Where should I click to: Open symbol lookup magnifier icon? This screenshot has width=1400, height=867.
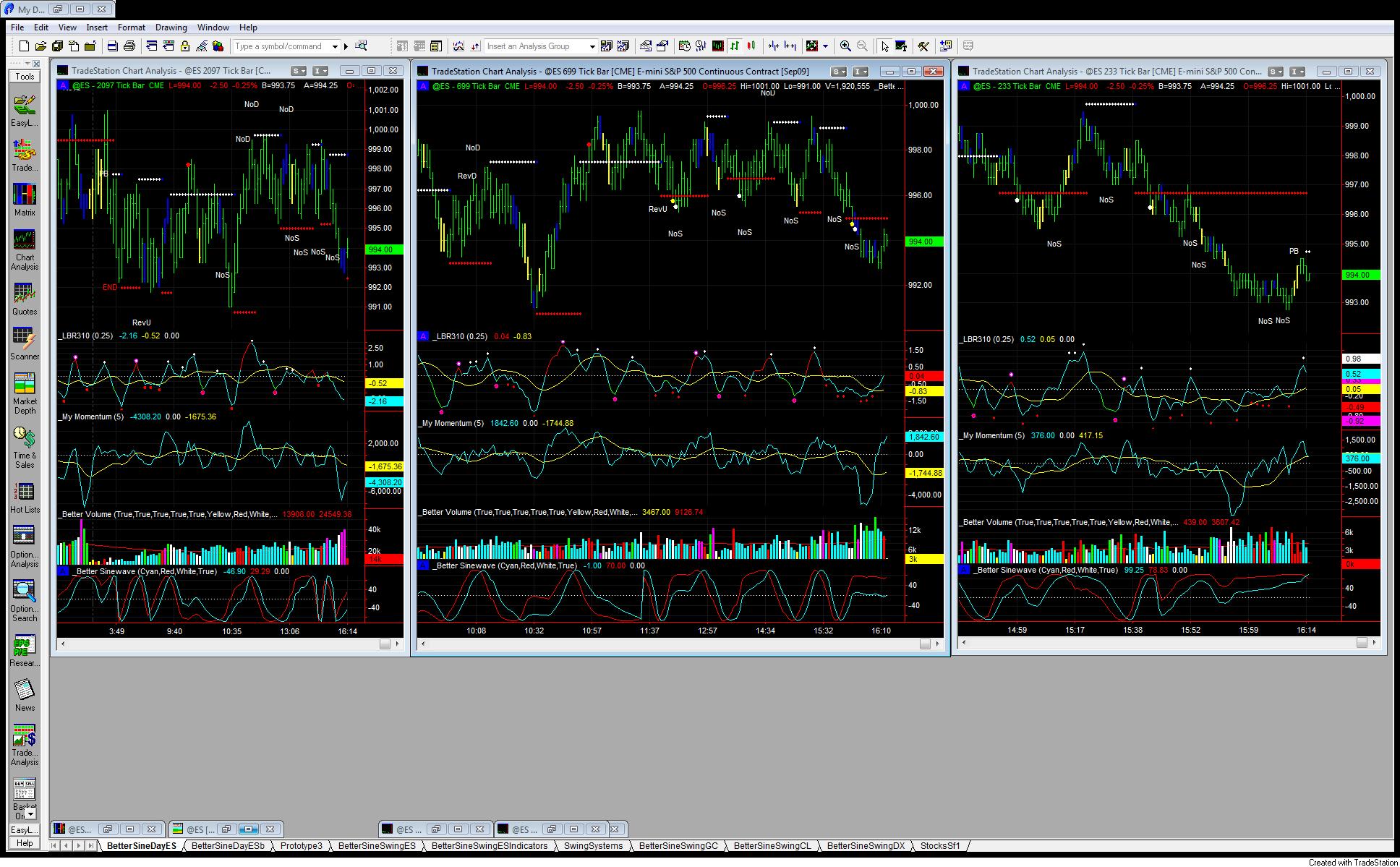(361, 46)
